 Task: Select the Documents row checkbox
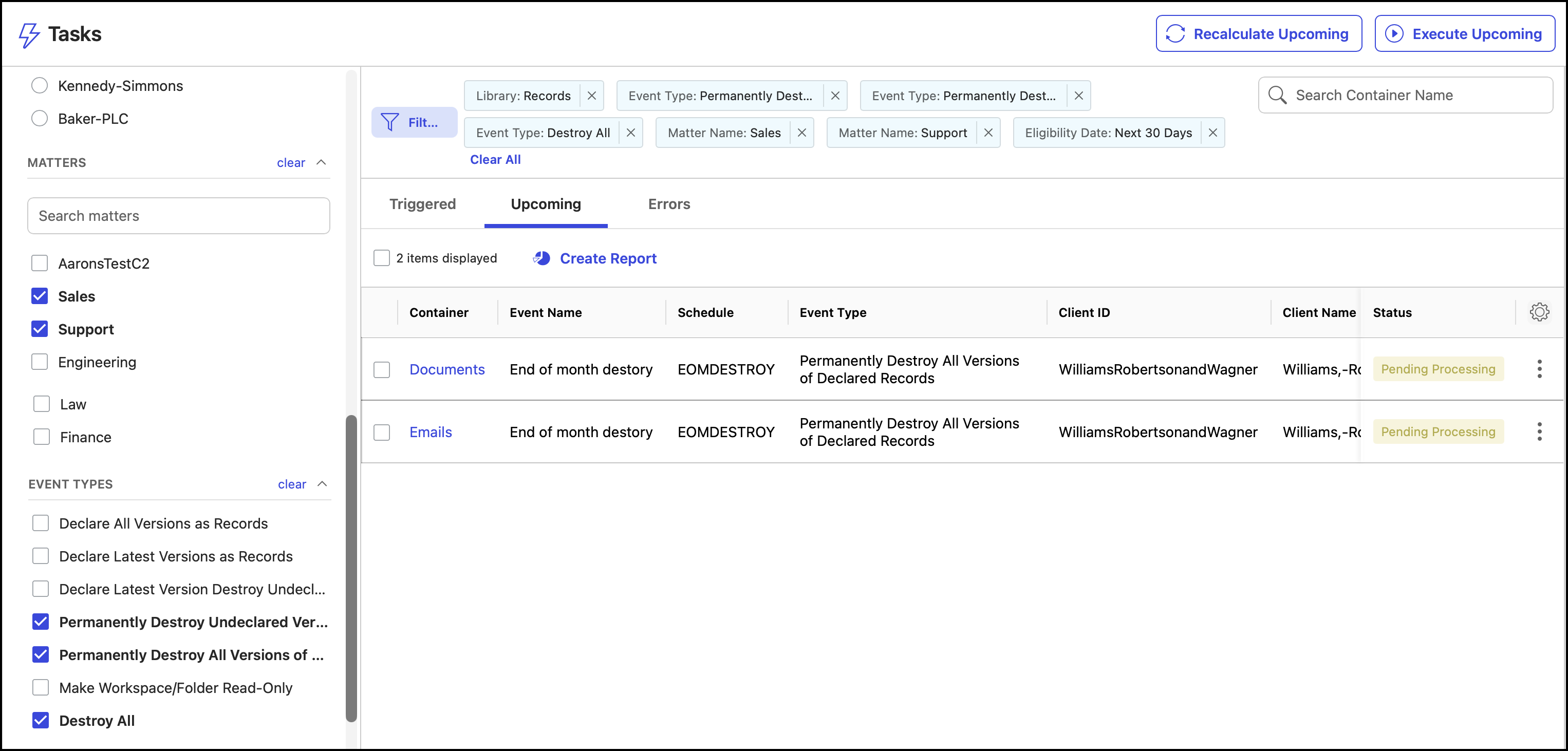[382, 369]
